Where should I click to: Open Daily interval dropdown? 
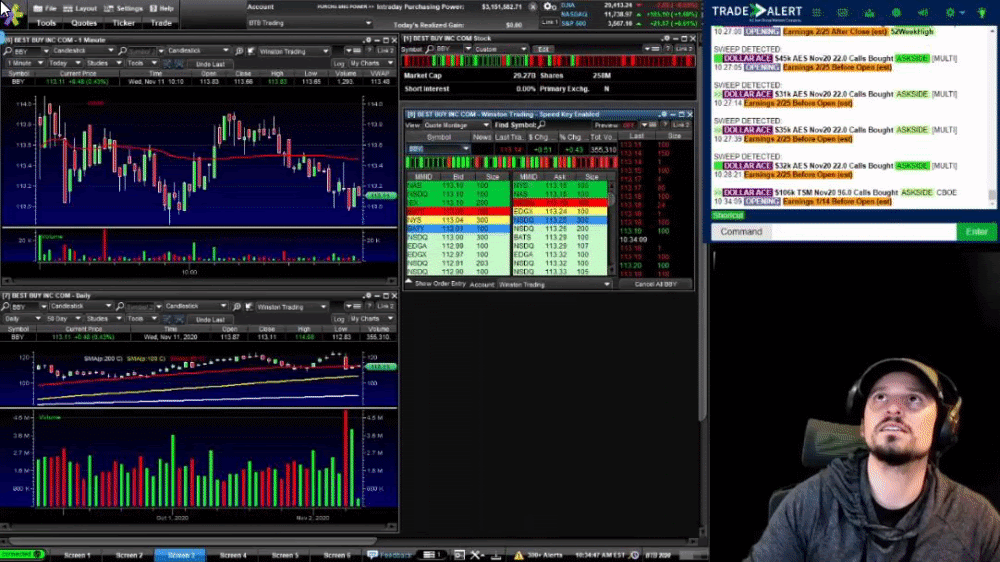coord(22,318)
